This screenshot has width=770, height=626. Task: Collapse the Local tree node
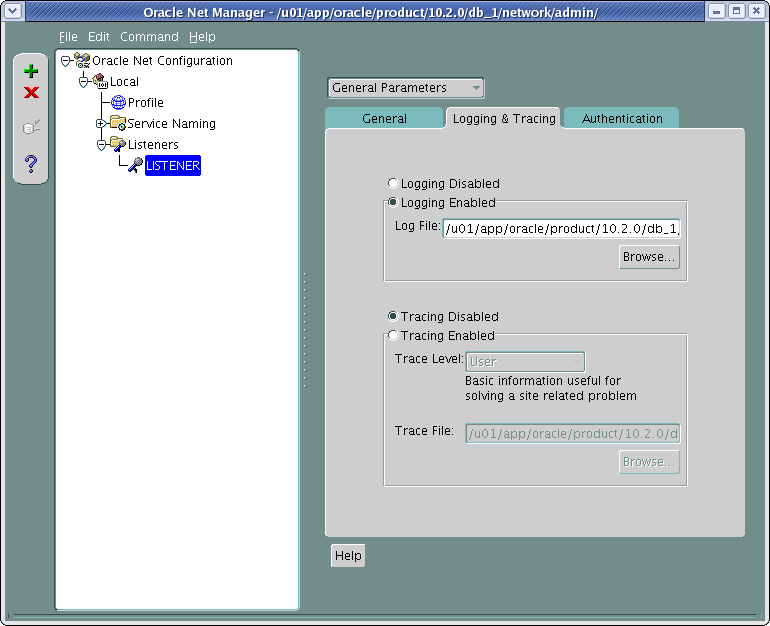click(x=83, y=82)
